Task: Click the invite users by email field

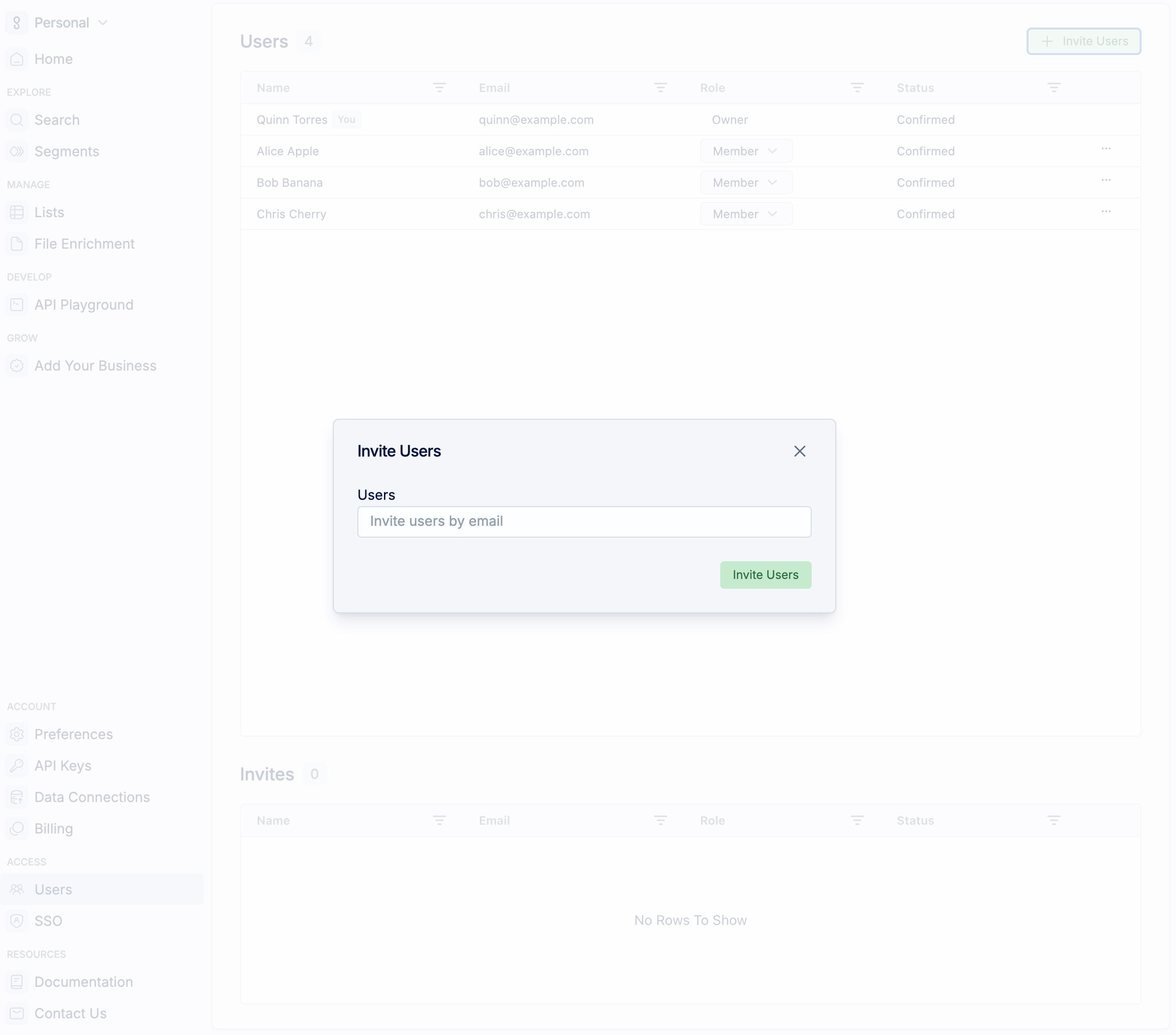Action: click(584, 521)
